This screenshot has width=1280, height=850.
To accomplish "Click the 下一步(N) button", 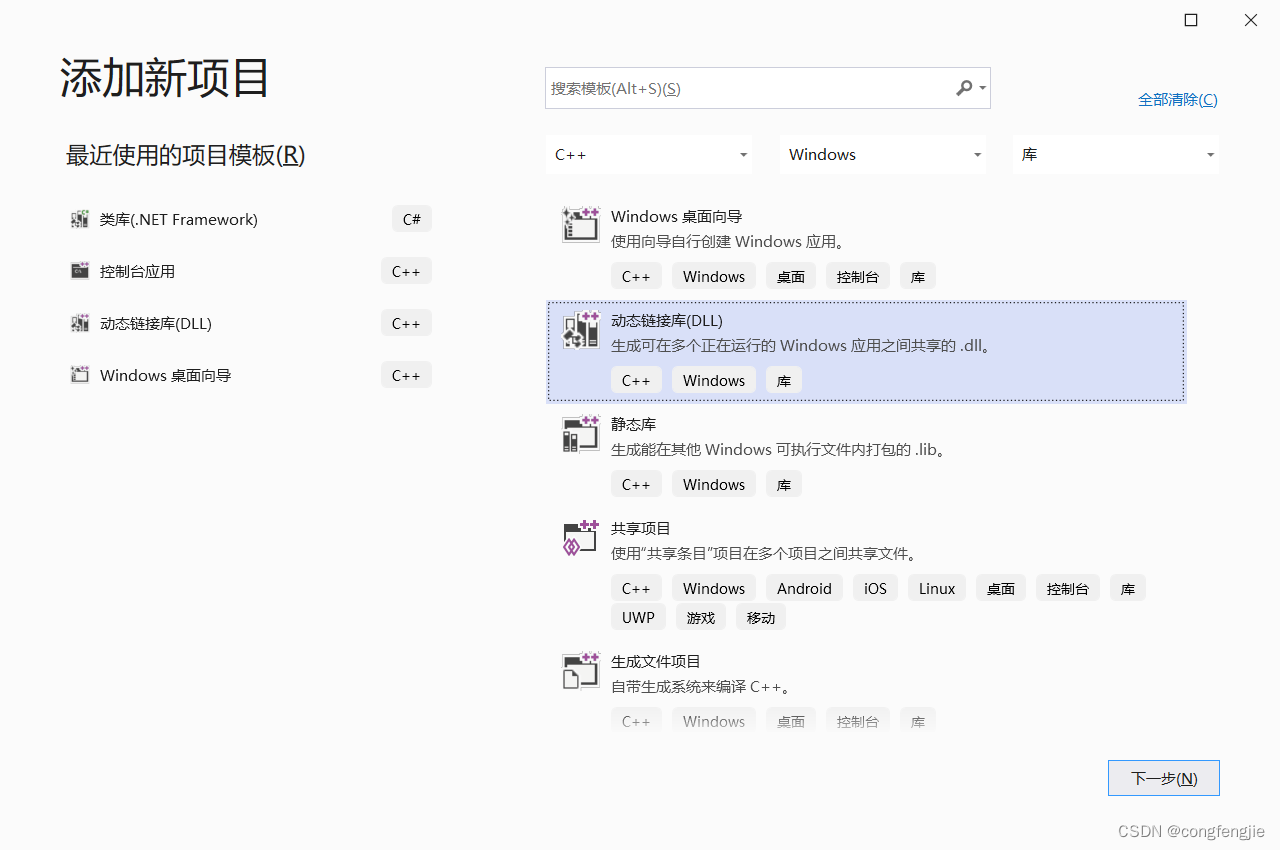I will pos(1163,778).
